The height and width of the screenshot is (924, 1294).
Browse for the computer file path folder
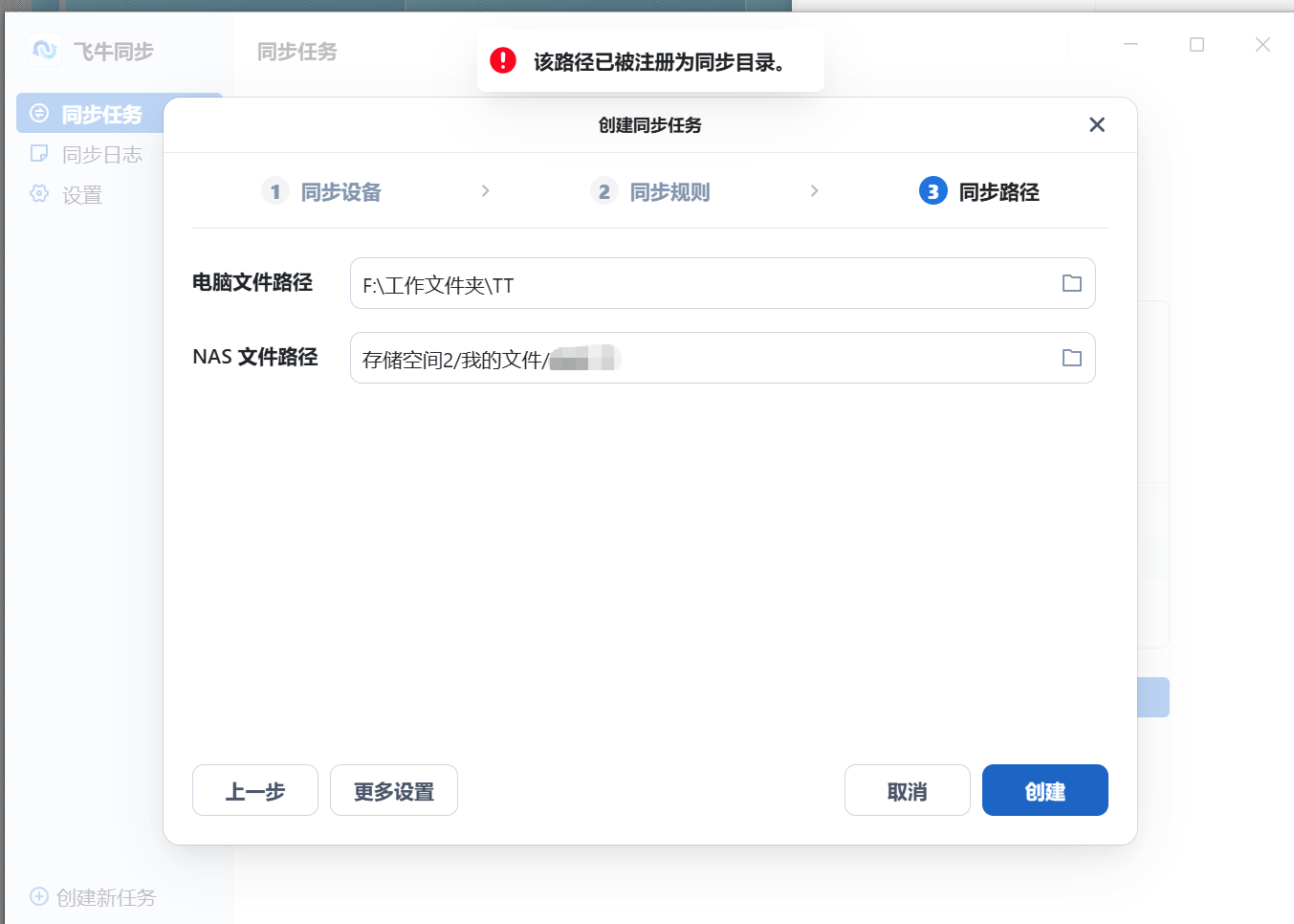click(1071, 283)
